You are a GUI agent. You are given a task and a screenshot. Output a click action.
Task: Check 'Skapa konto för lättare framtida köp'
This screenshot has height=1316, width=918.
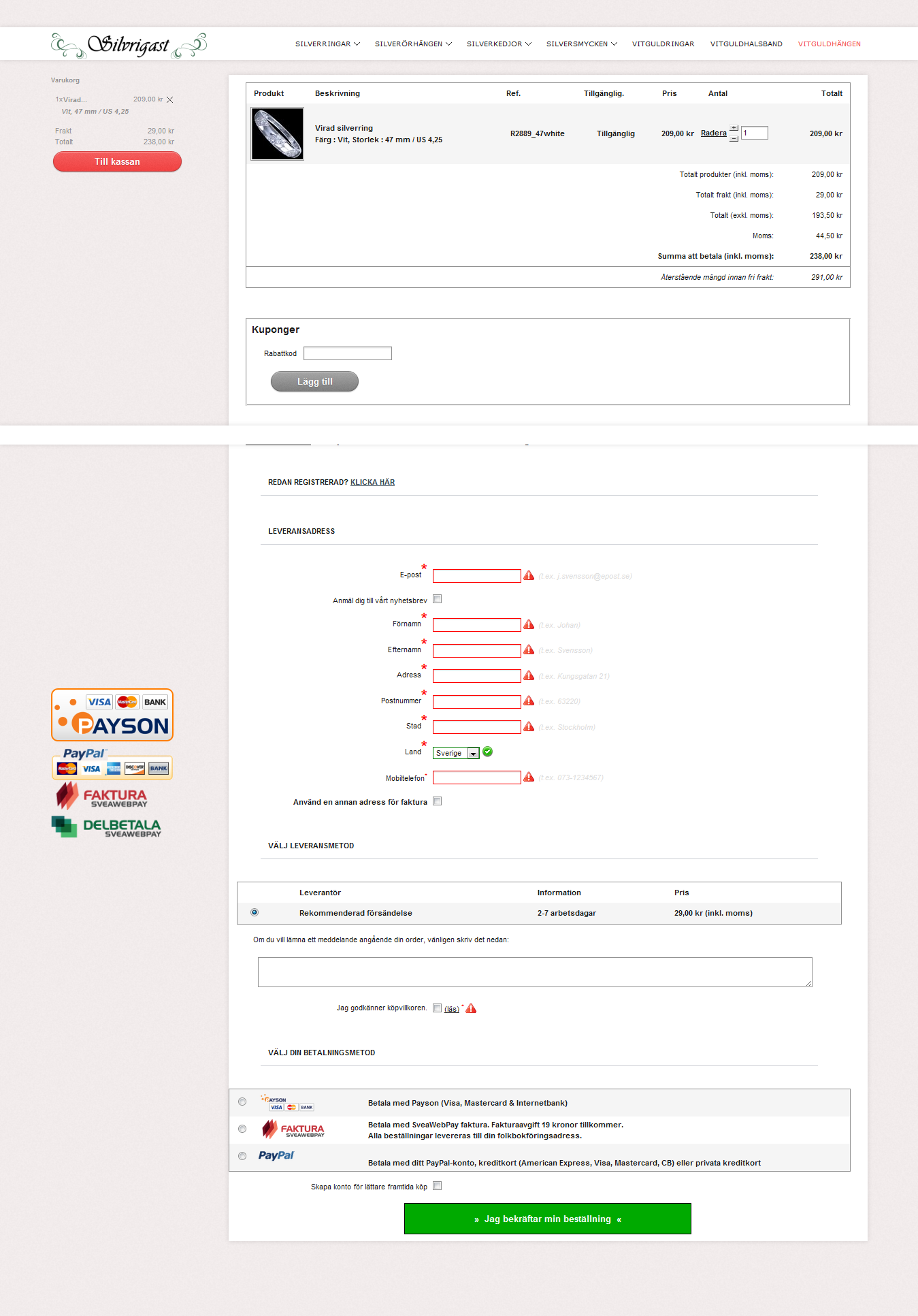[x=438, y=1186]
